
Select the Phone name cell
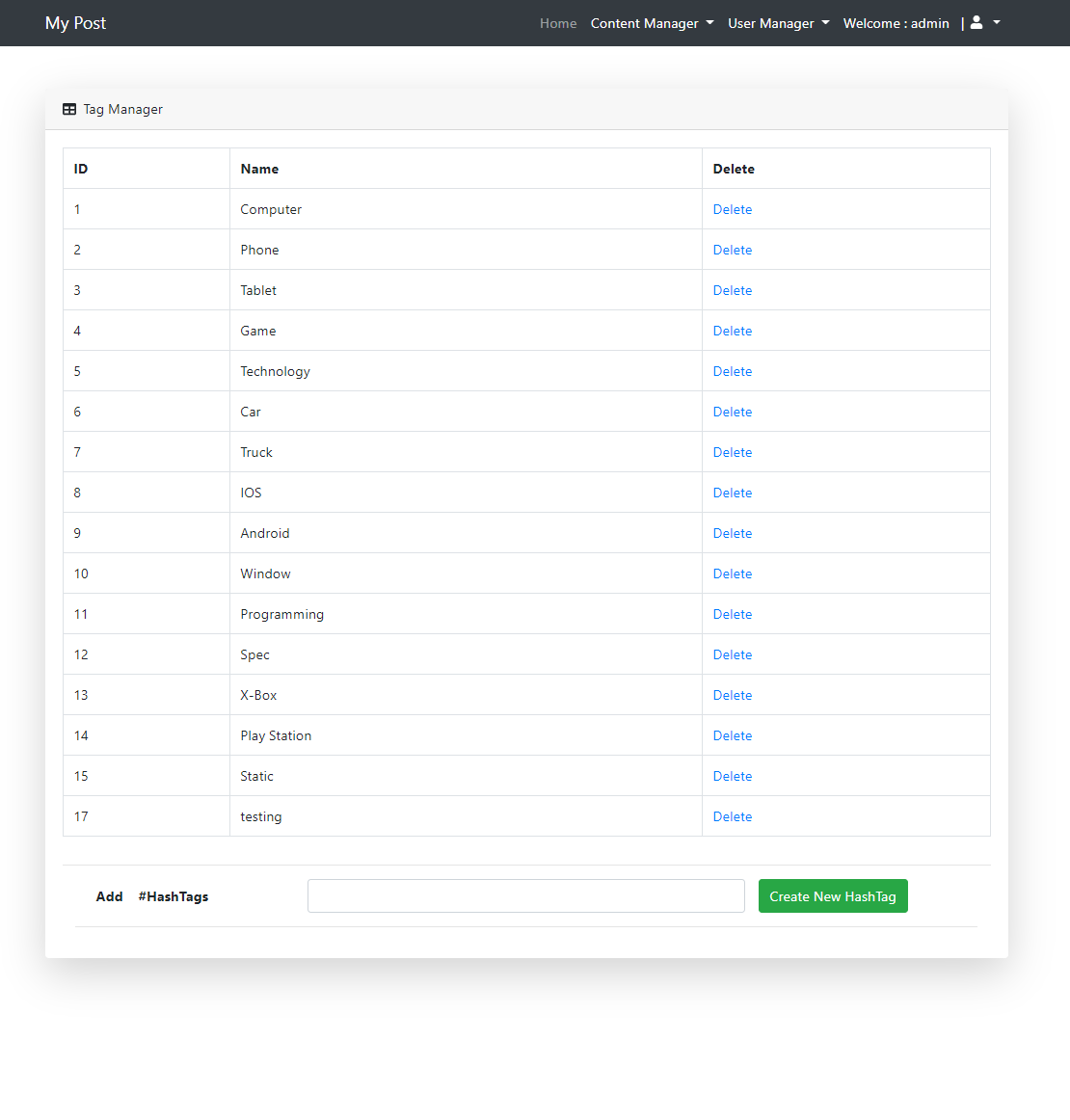(466, 250)
